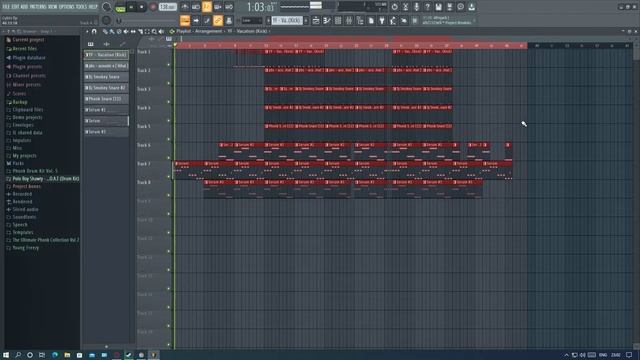640x360 pixels.
Task: Click the audio editor scissors icon
Action: pyautogui.click(x=405, y=7)
